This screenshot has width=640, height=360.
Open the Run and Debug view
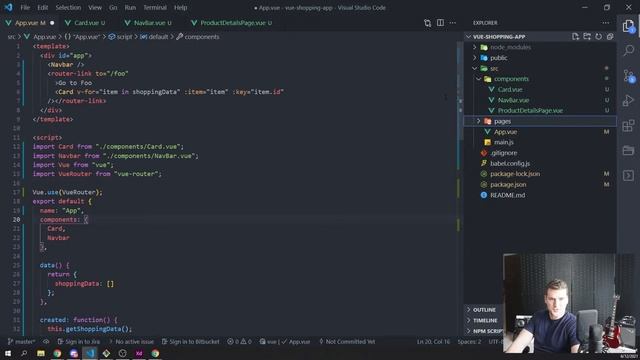pos(629,100)
